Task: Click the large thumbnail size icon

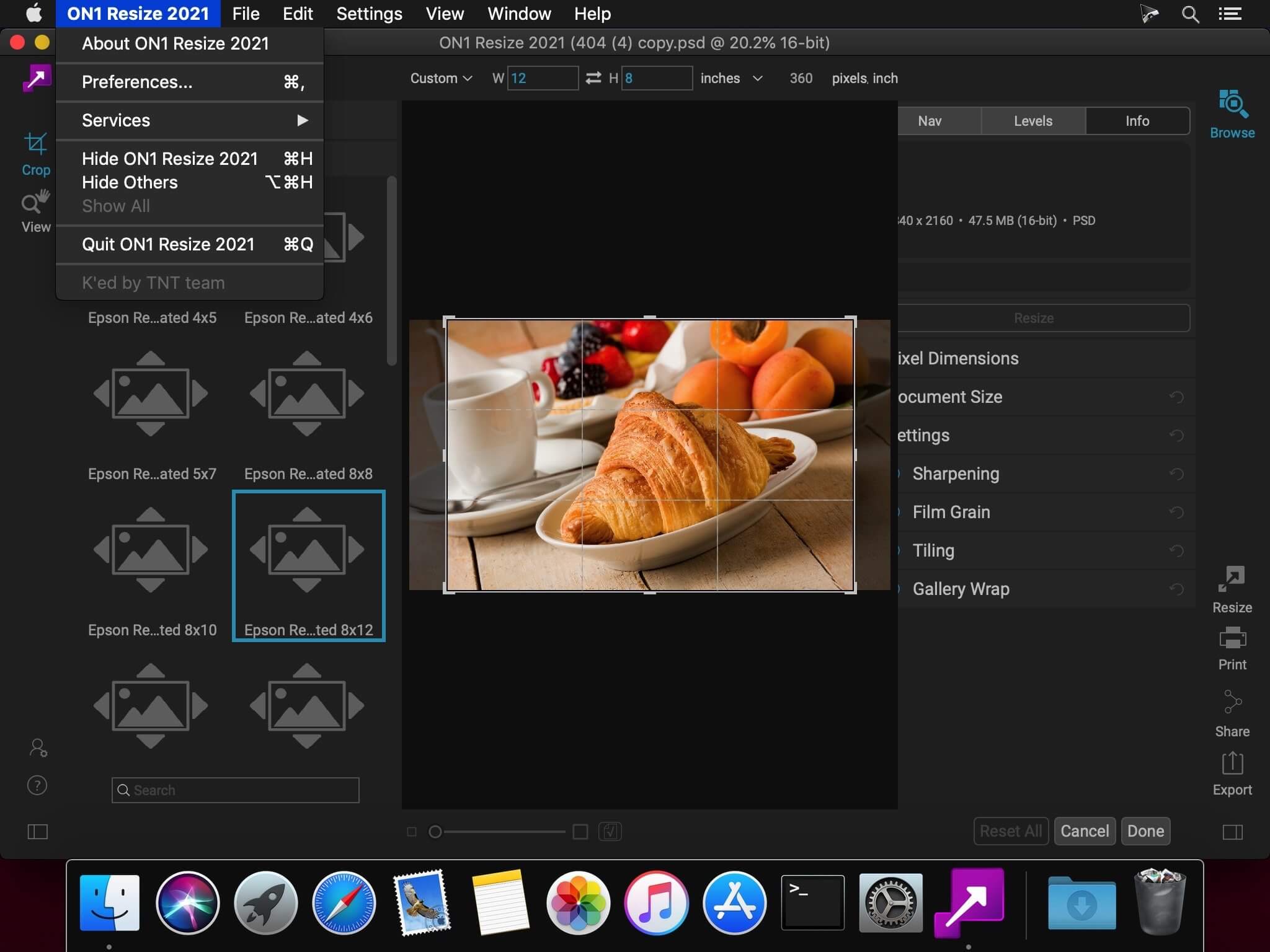Action: [x=580, y=831]
